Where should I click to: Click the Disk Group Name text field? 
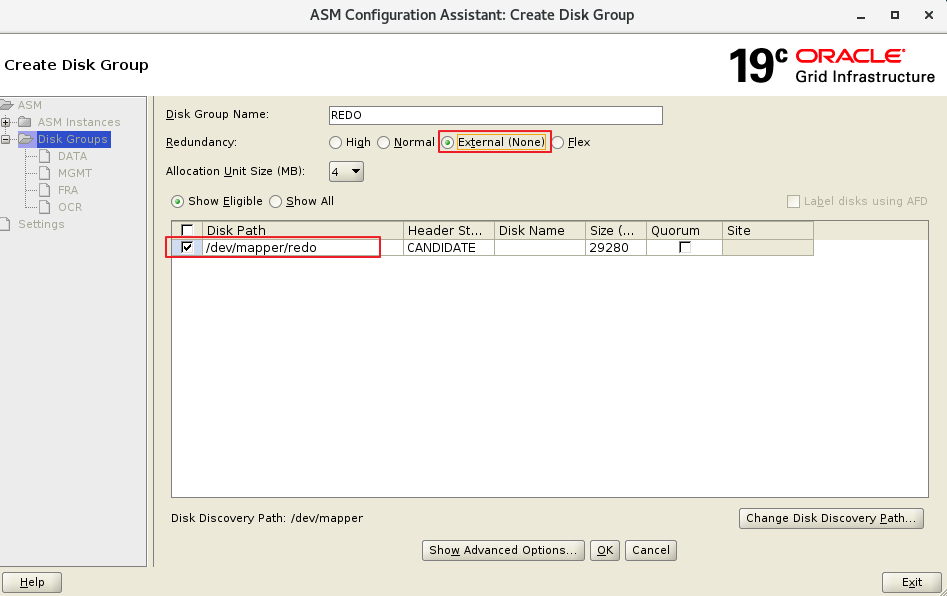point(495,115)
